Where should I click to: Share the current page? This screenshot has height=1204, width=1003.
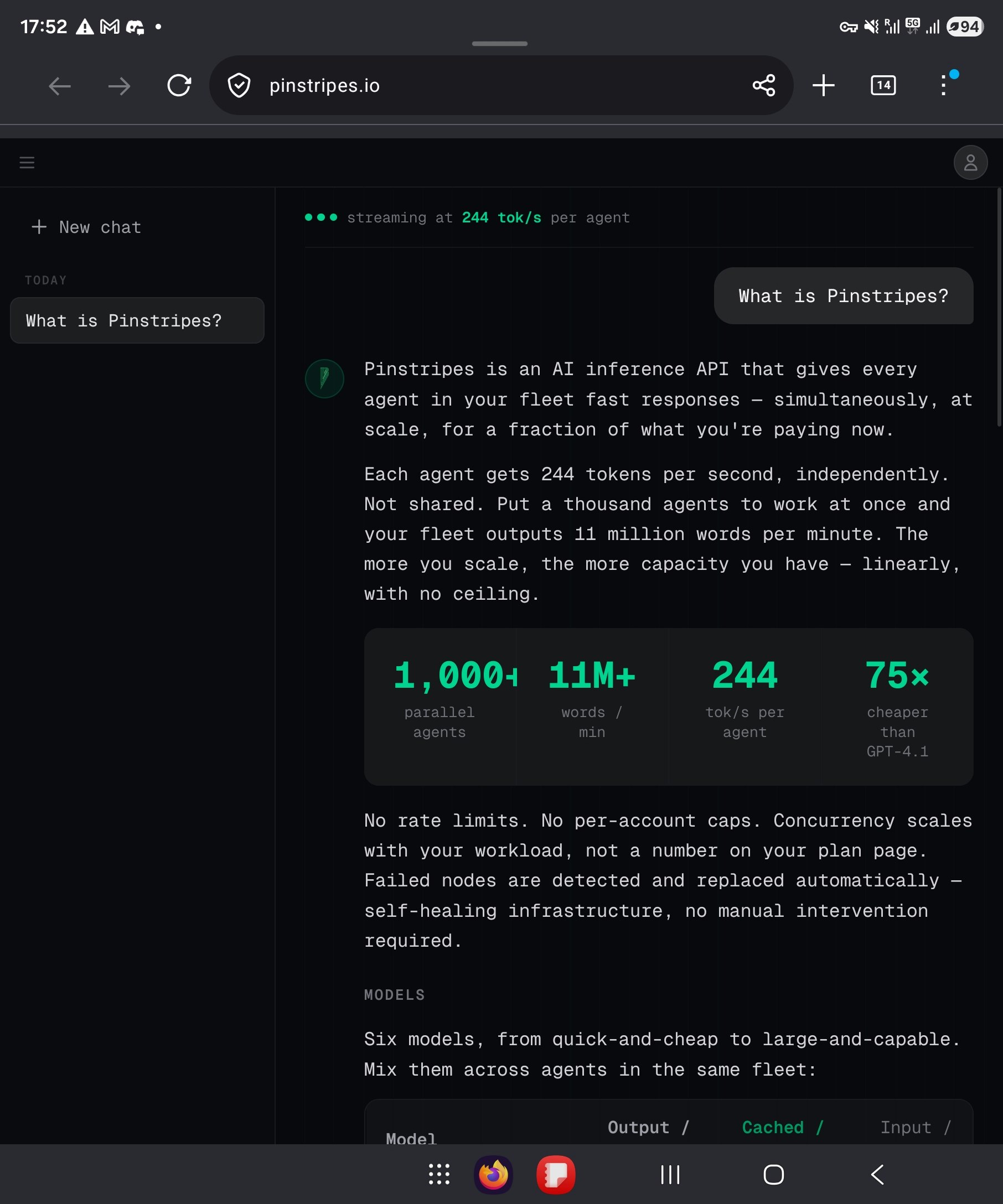point(763,85)
